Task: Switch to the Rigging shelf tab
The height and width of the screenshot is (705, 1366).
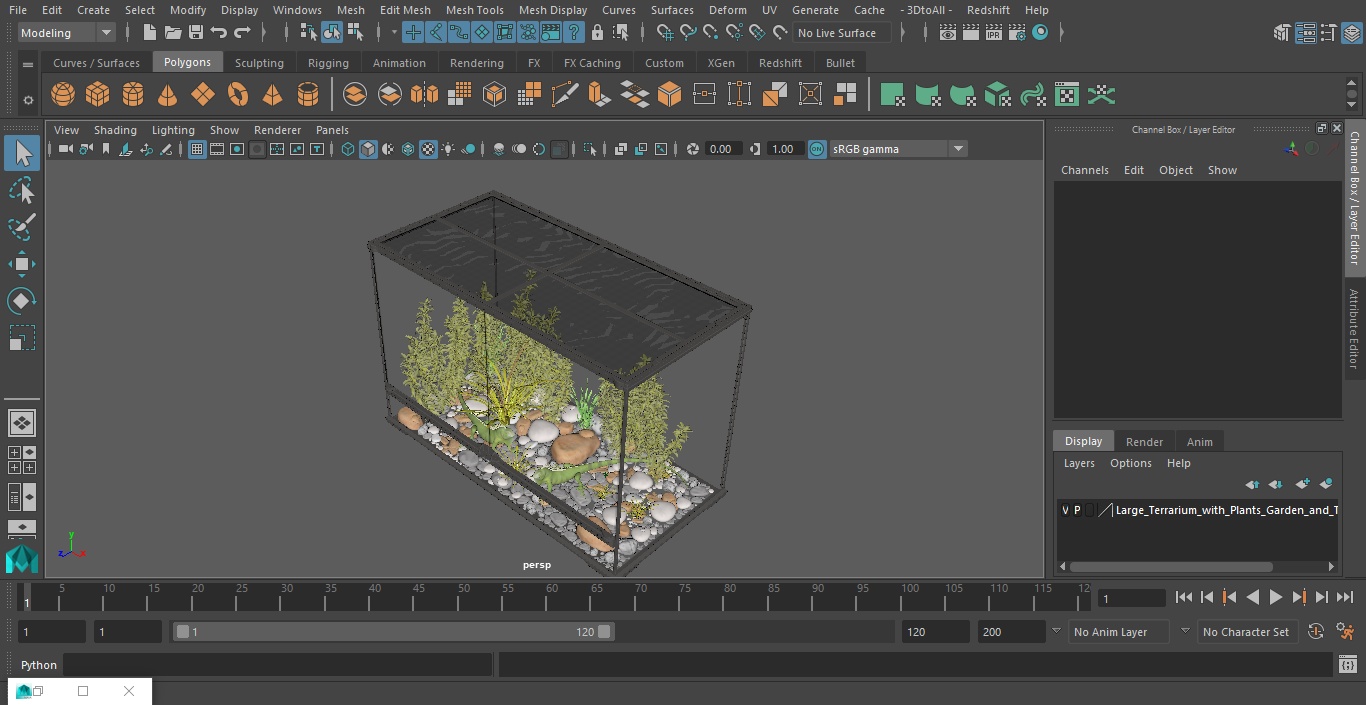Action: click(x=328, y=63)
